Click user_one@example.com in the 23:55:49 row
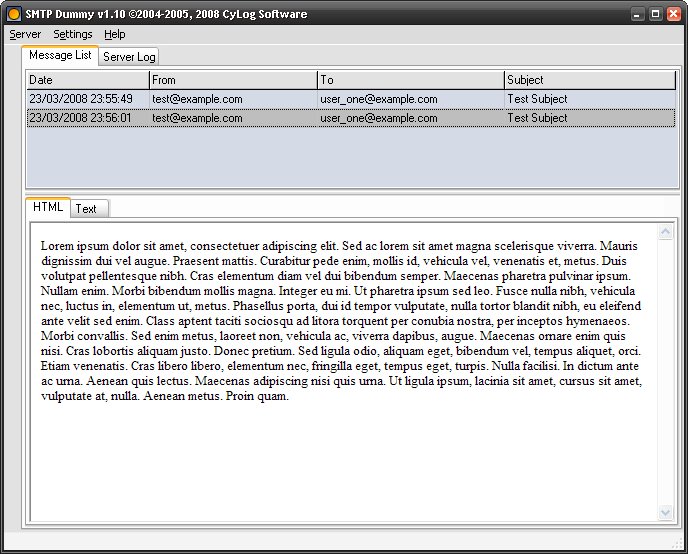688x554 pixels. 379,99
